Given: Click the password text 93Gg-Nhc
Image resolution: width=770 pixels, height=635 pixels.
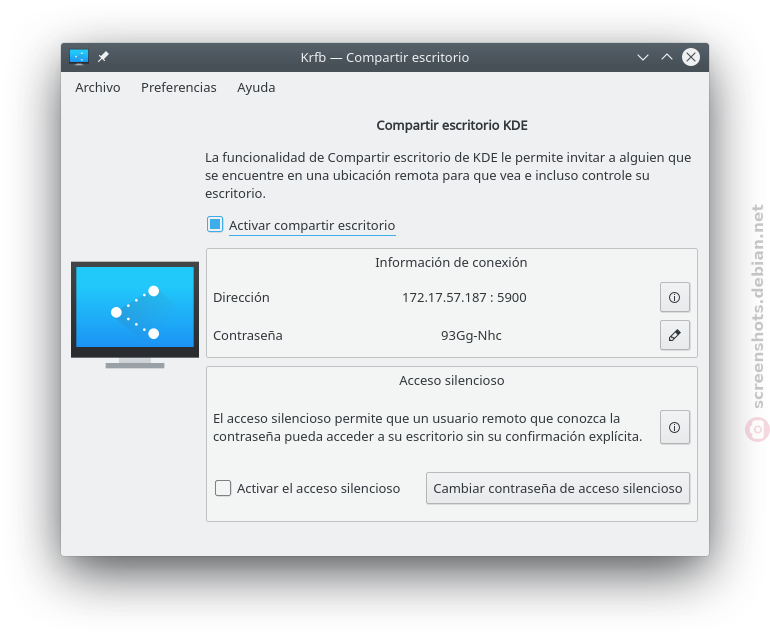Looking at the screenshot, I should coord(471,335).
